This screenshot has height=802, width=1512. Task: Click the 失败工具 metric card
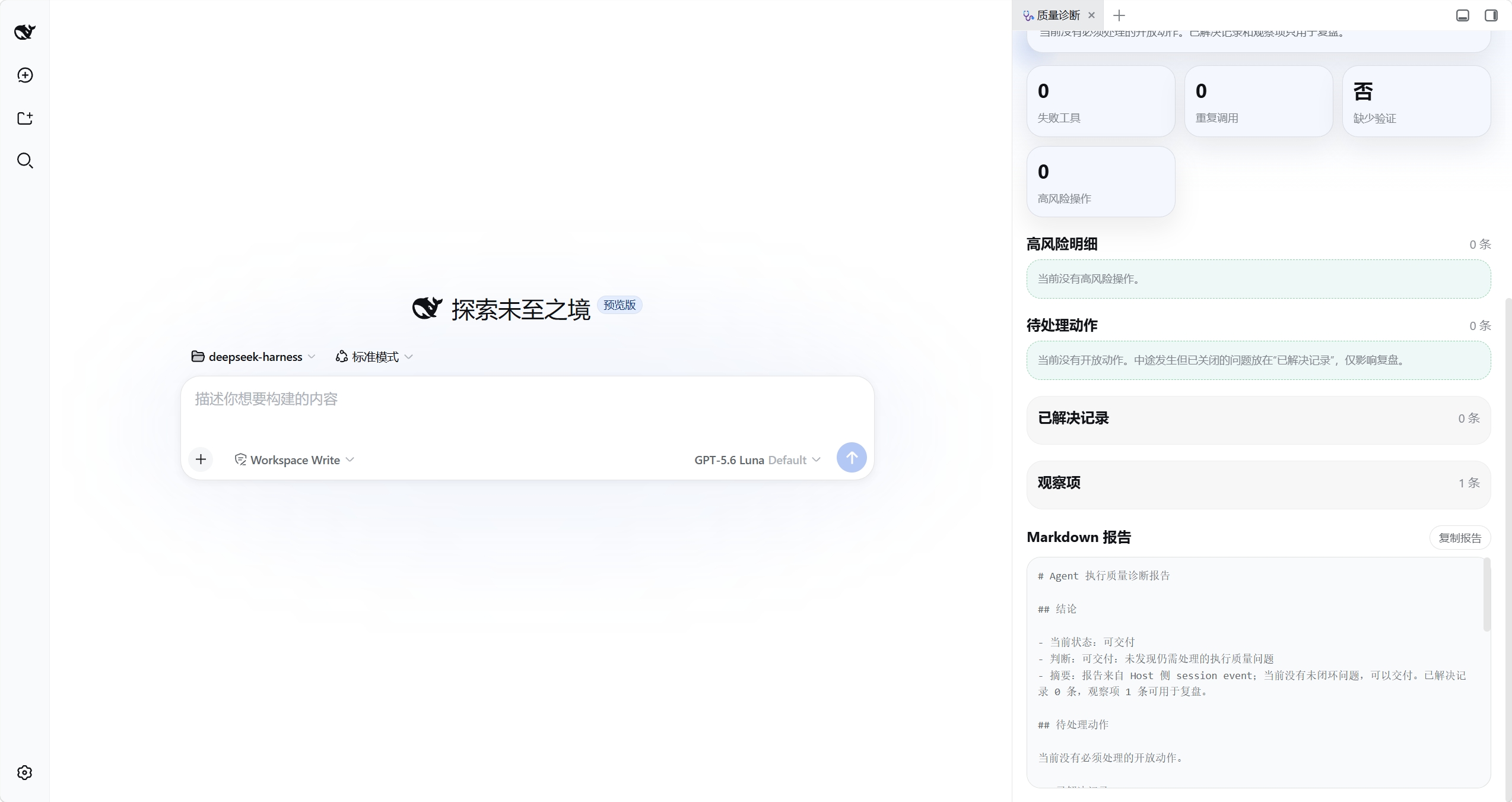pyautogui.click(x=1101, y=101)
